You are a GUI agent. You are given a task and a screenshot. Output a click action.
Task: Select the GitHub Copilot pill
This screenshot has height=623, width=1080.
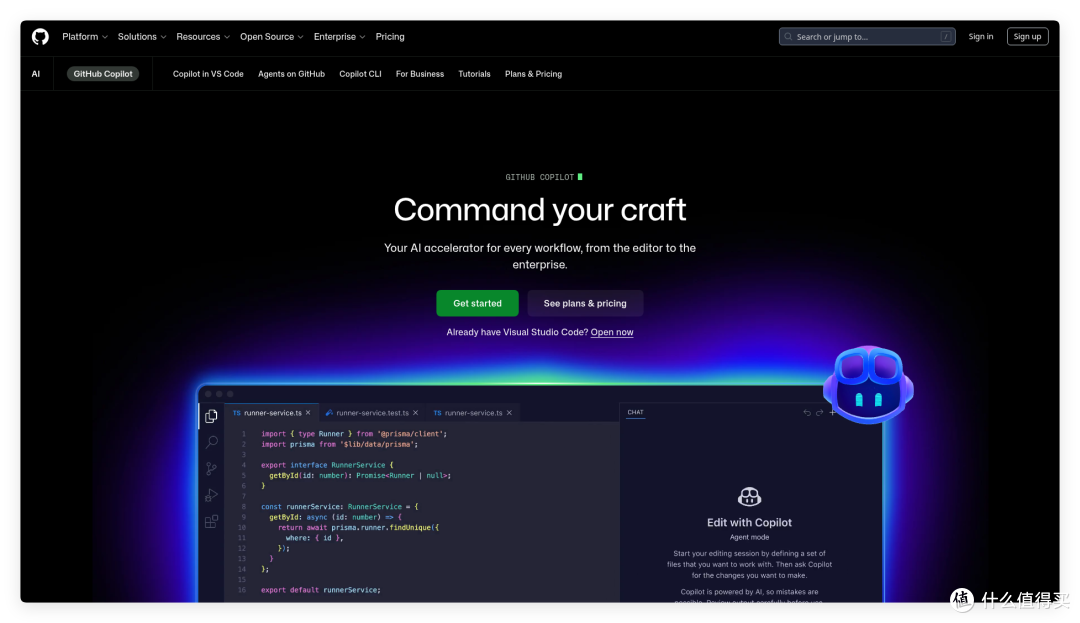(x=103, y=74)
